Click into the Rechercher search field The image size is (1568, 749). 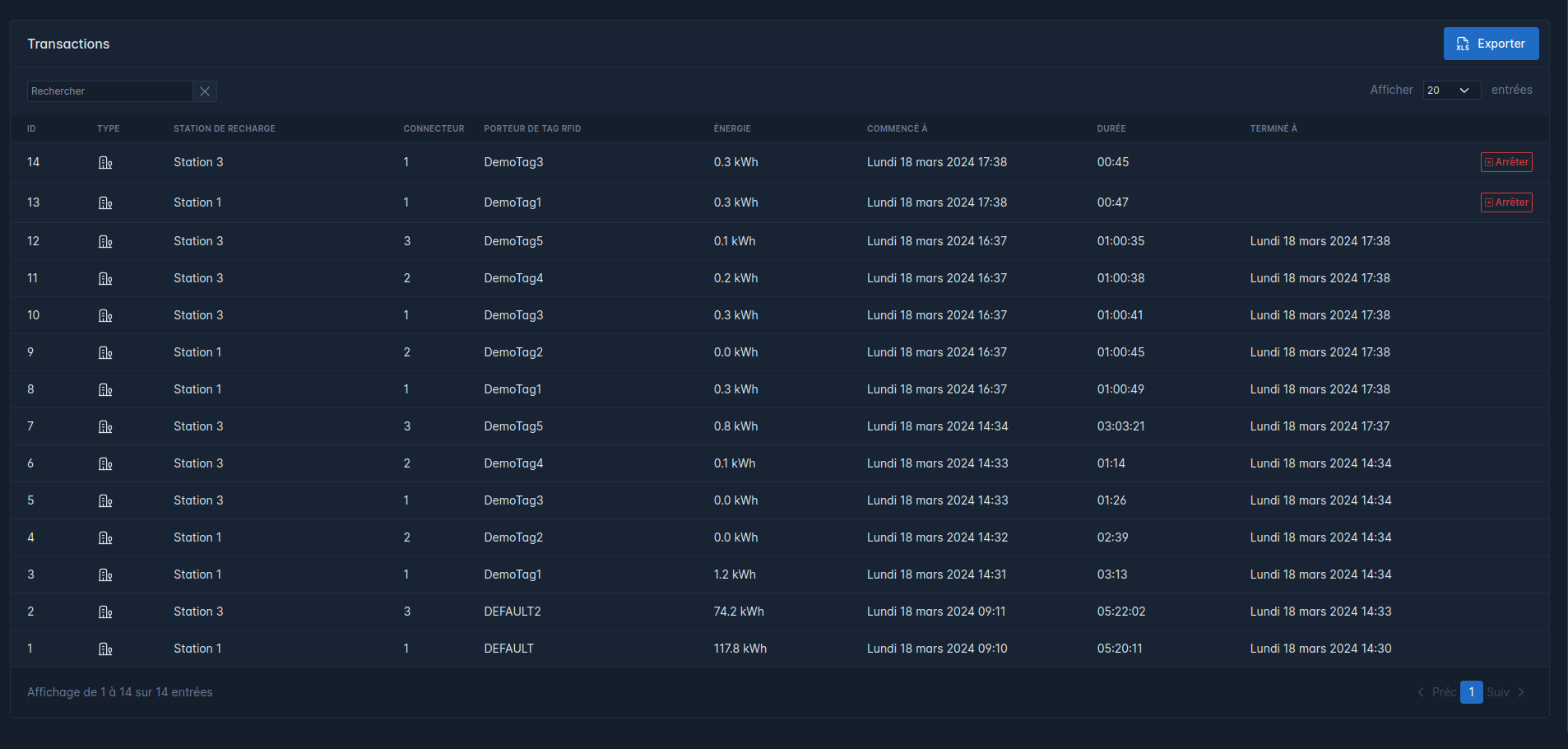pos(110,91)
